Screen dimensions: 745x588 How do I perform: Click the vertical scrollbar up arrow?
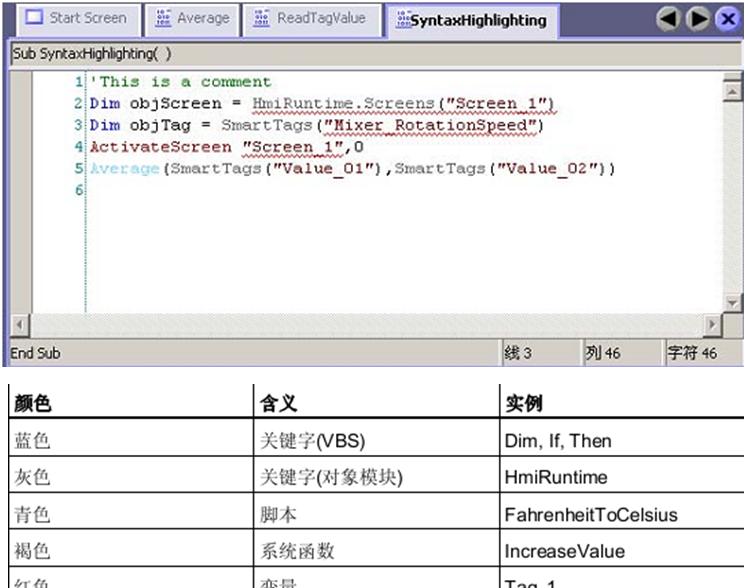(732, 91)
